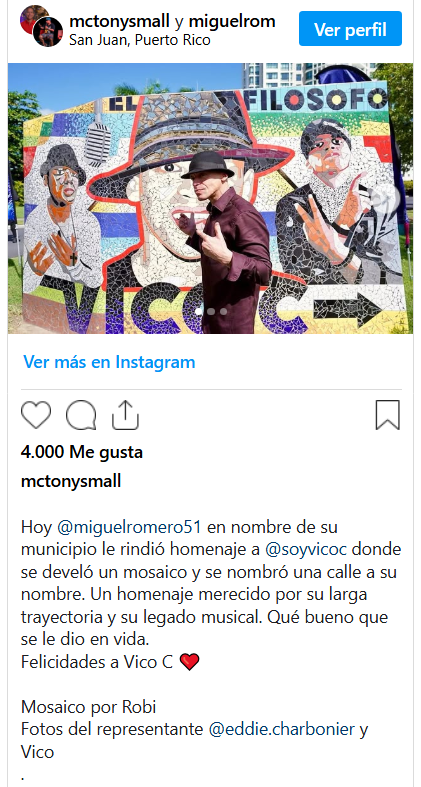421x787 pixels.
Task: View the 4.000 Me gusta likes list
Action: 82,452
